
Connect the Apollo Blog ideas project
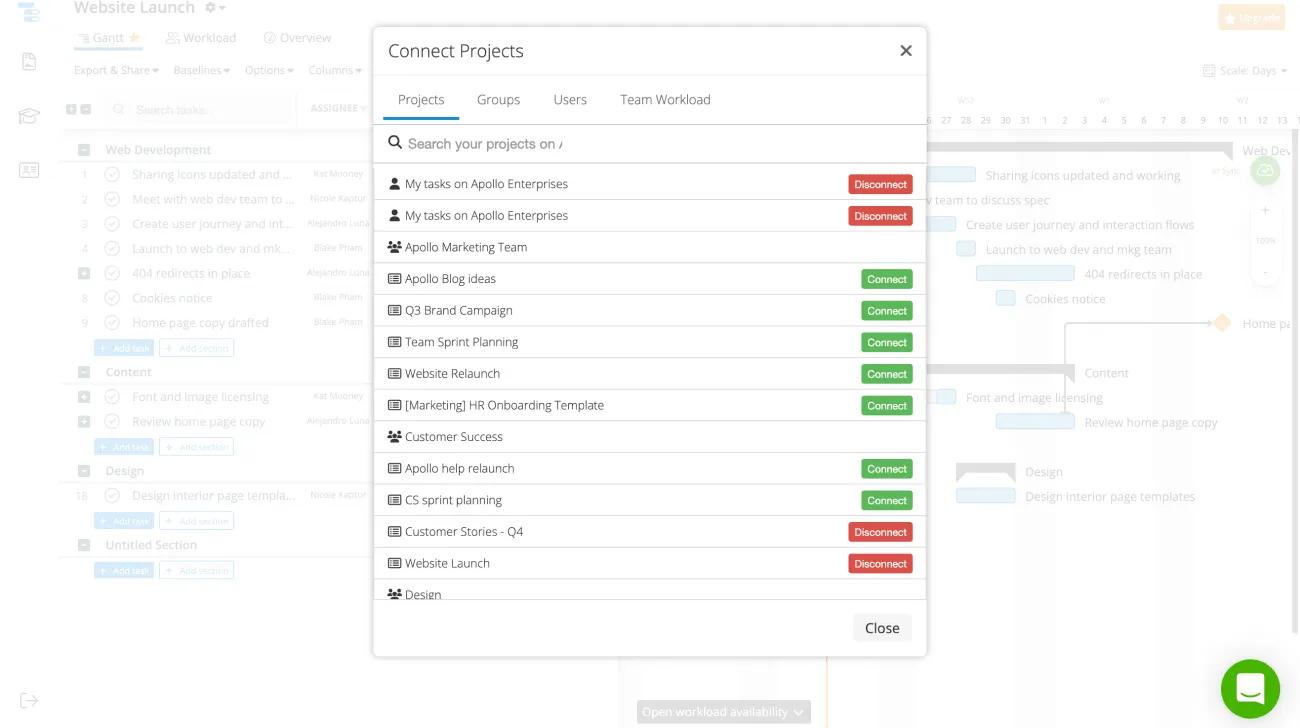[886, 279]
